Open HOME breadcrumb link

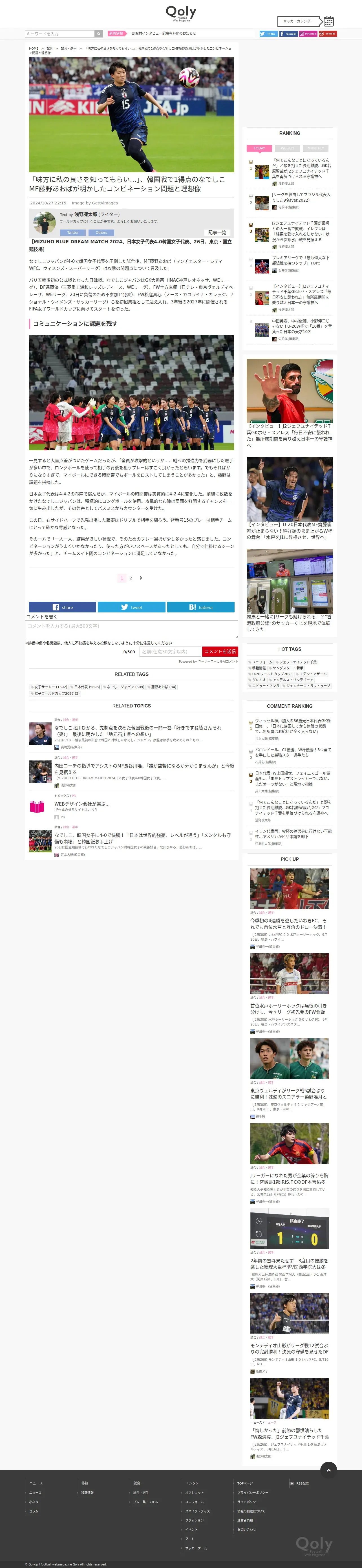pos(34,48)
